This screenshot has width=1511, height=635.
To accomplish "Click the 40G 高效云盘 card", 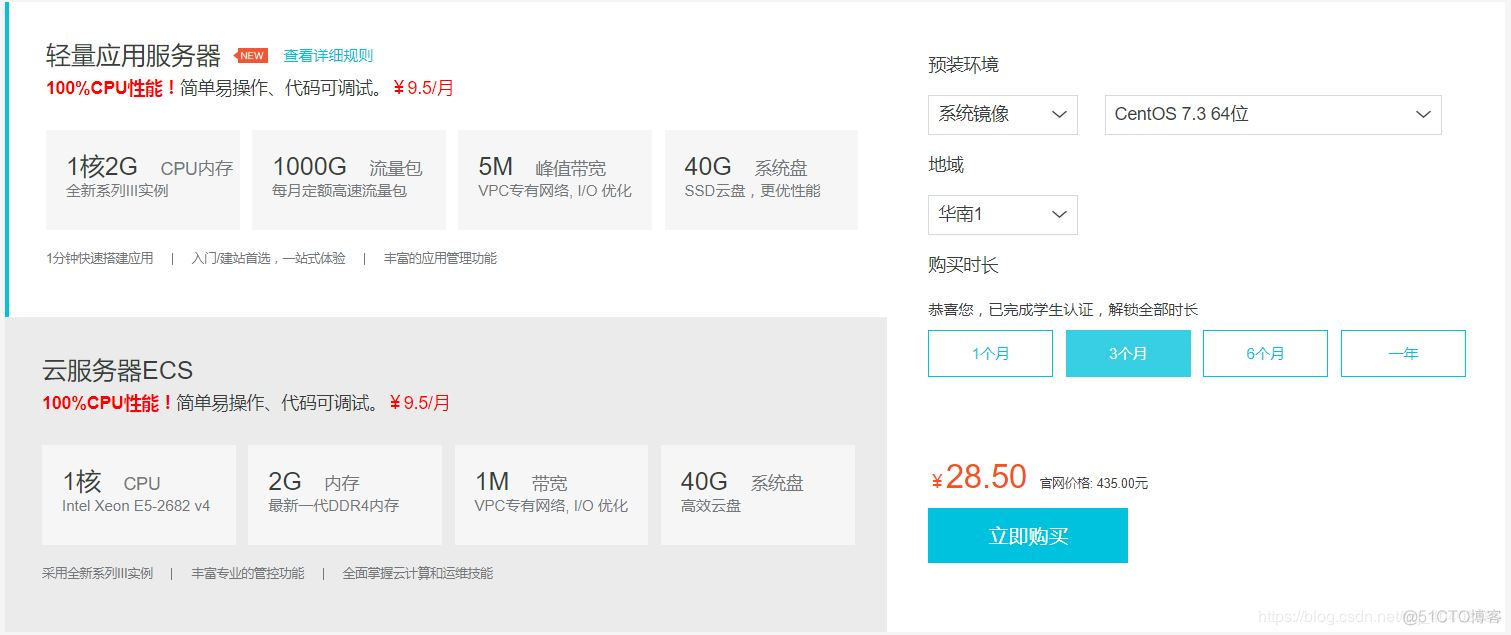I will point(758,495).
